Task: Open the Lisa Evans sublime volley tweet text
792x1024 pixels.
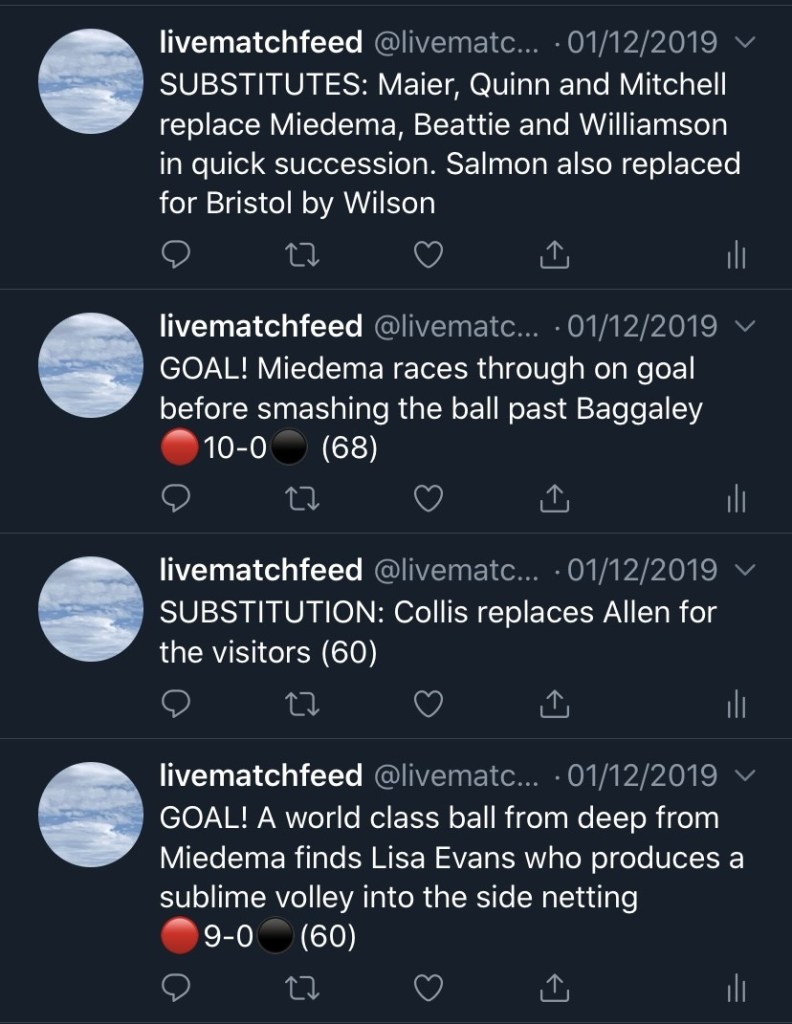Action: (x=450, y=877)
